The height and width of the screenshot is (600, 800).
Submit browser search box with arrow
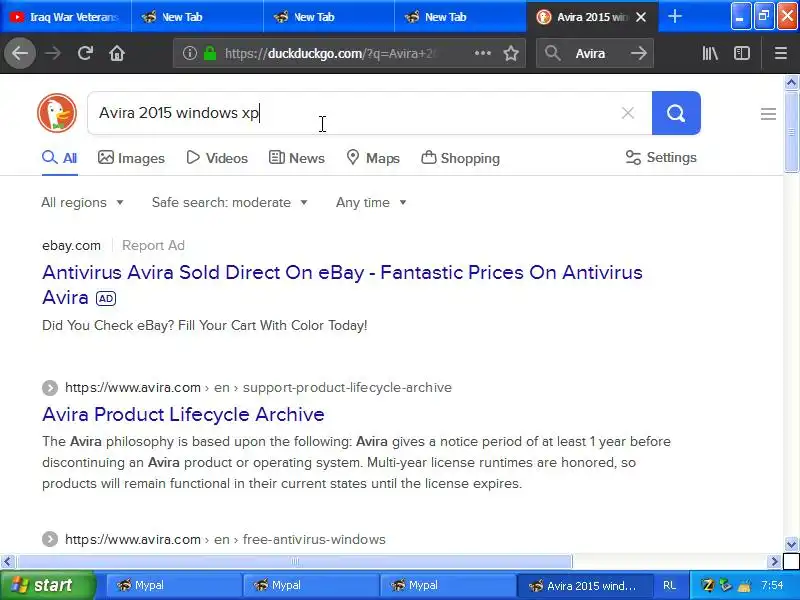638,53
